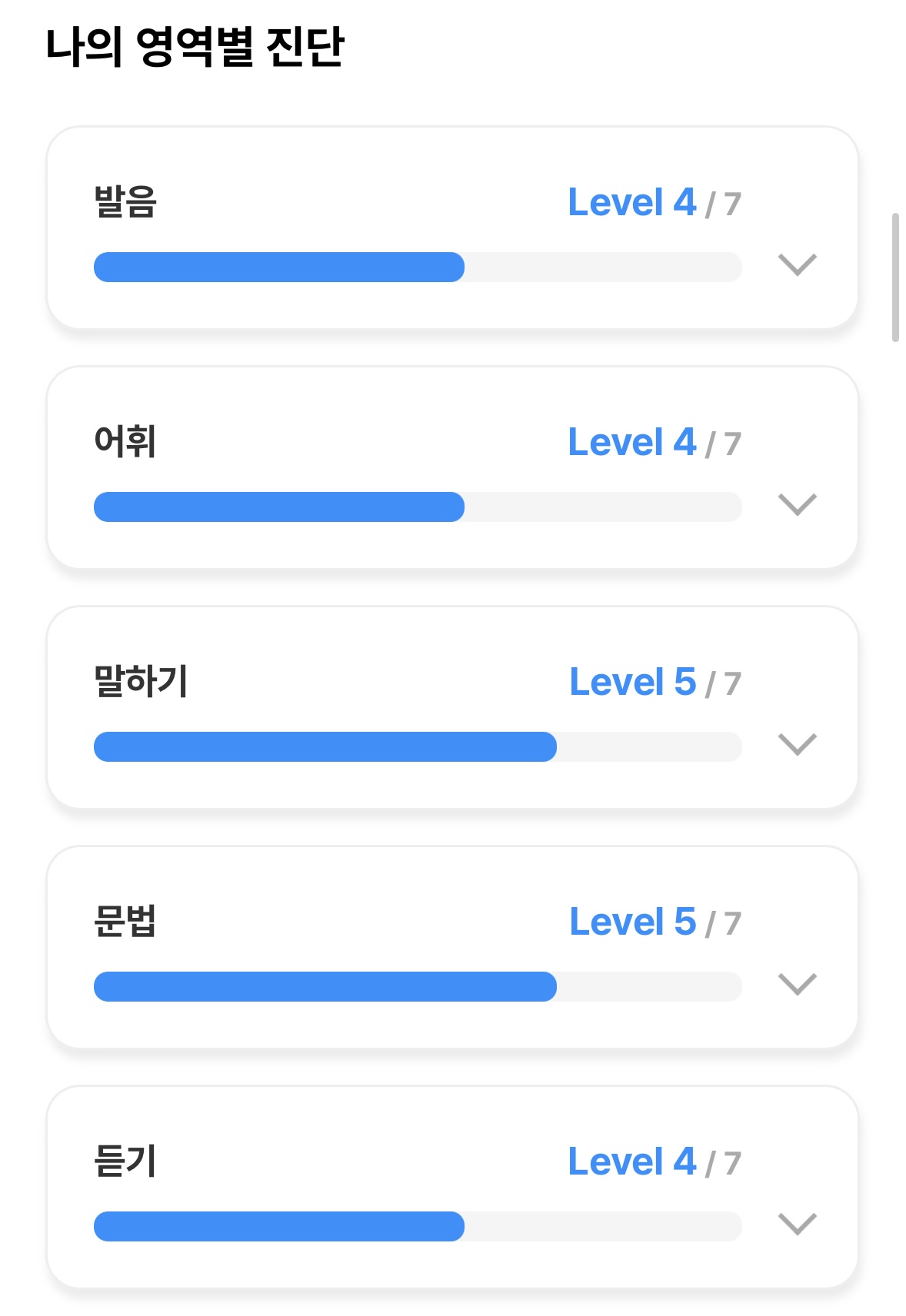Expand the 어휘 card chevron
Viewport: 906px width, 1316px height.
(x=797, y=504)
